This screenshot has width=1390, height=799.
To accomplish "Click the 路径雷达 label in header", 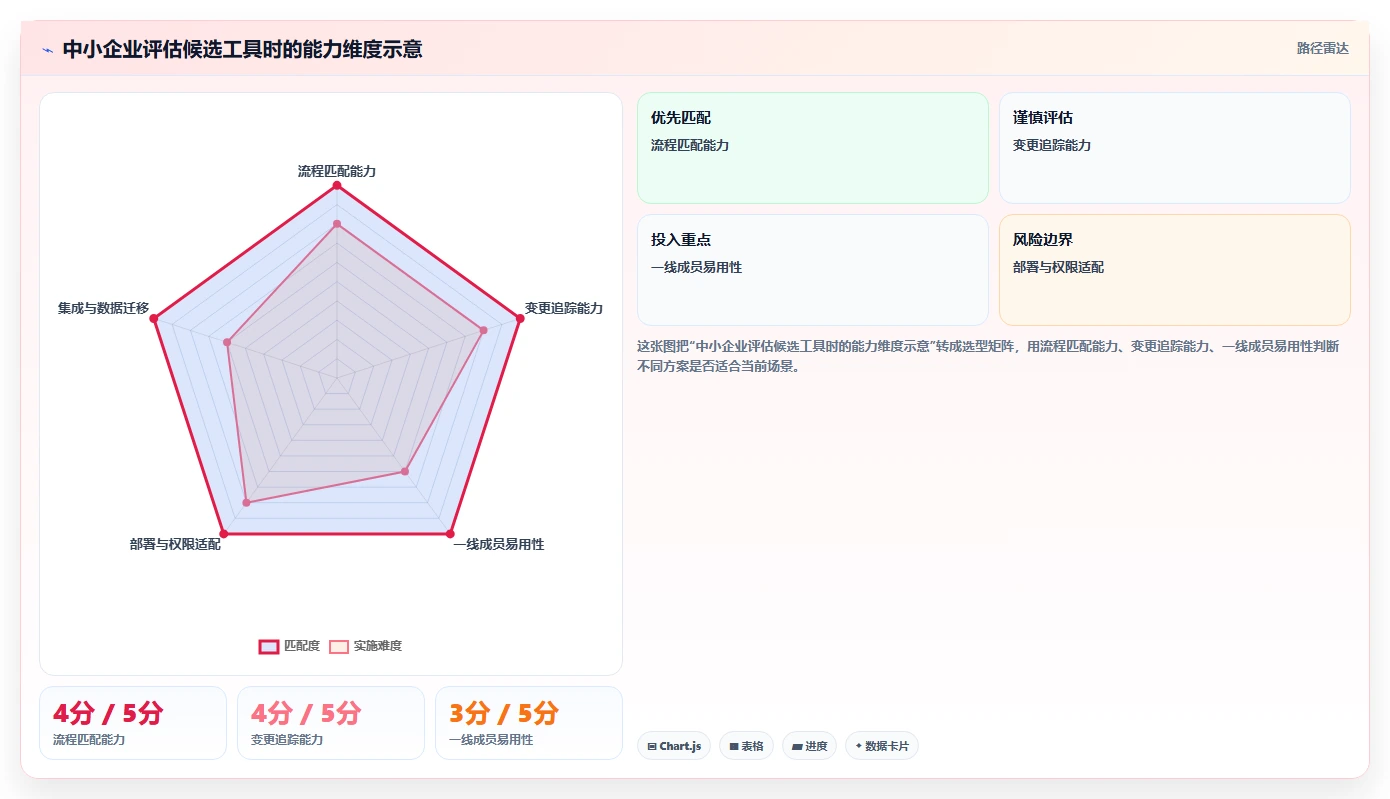I will coord(1322,48).
